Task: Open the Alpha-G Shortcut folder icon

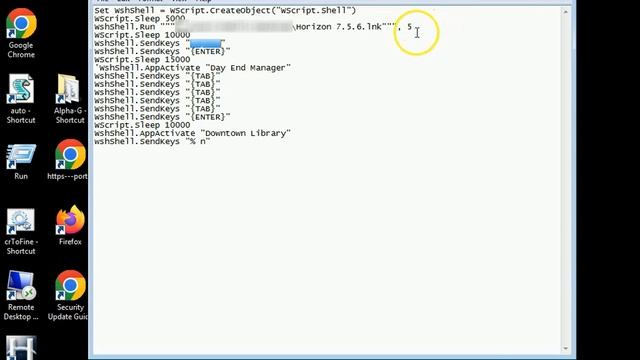Action: coord(70,99)
